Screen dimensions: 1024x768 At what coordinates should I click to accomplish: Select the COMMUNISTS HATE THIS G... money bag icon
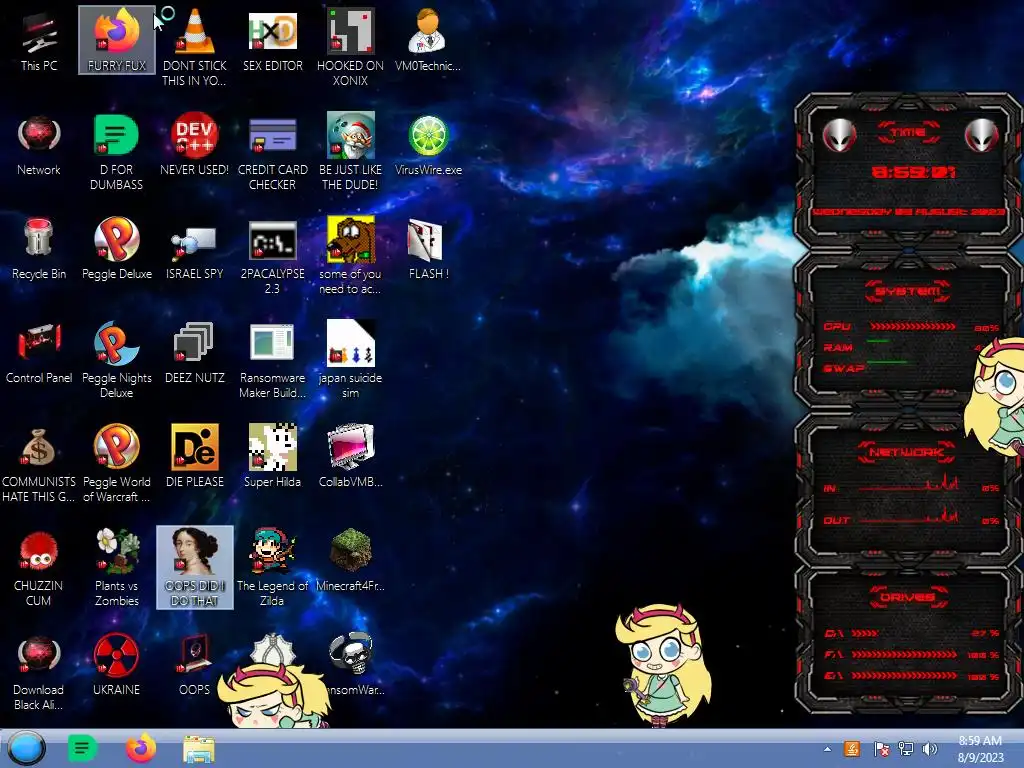tap(39, 464)
